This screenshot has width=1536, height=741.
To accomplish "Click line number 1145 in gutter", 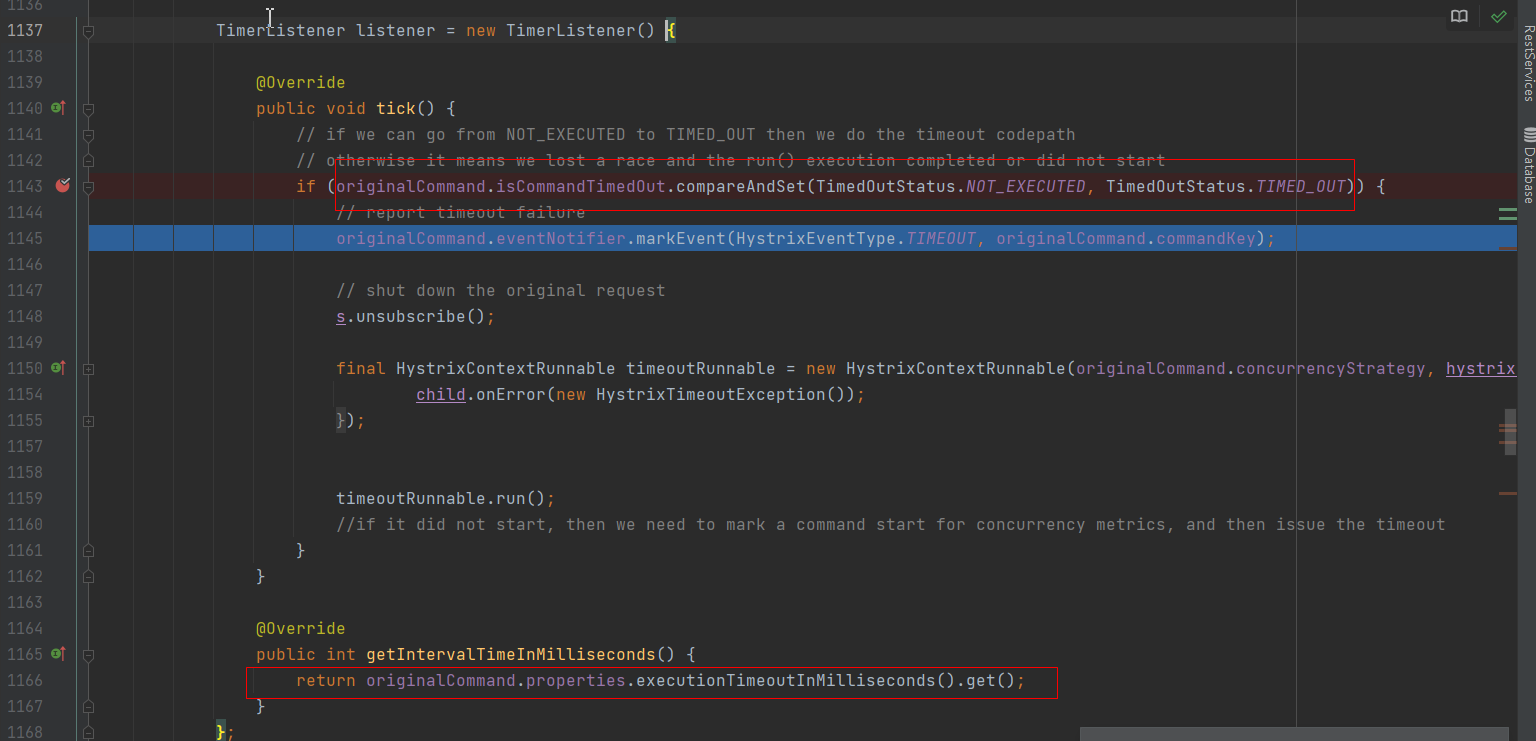I will pos(26,238).
